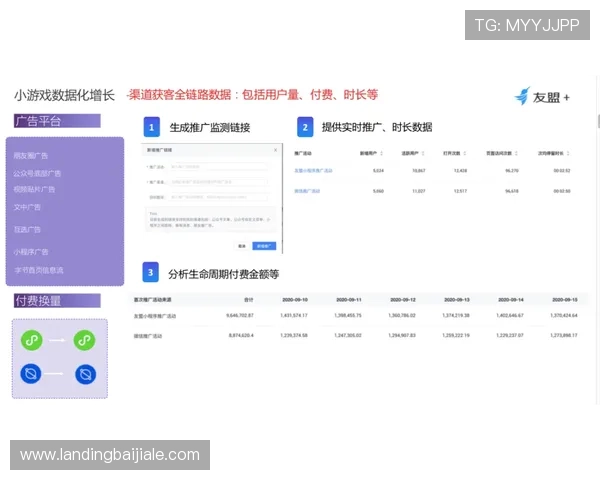
Task: Click the top-left green mini-program icon
Action: click(x=31, y=341)
